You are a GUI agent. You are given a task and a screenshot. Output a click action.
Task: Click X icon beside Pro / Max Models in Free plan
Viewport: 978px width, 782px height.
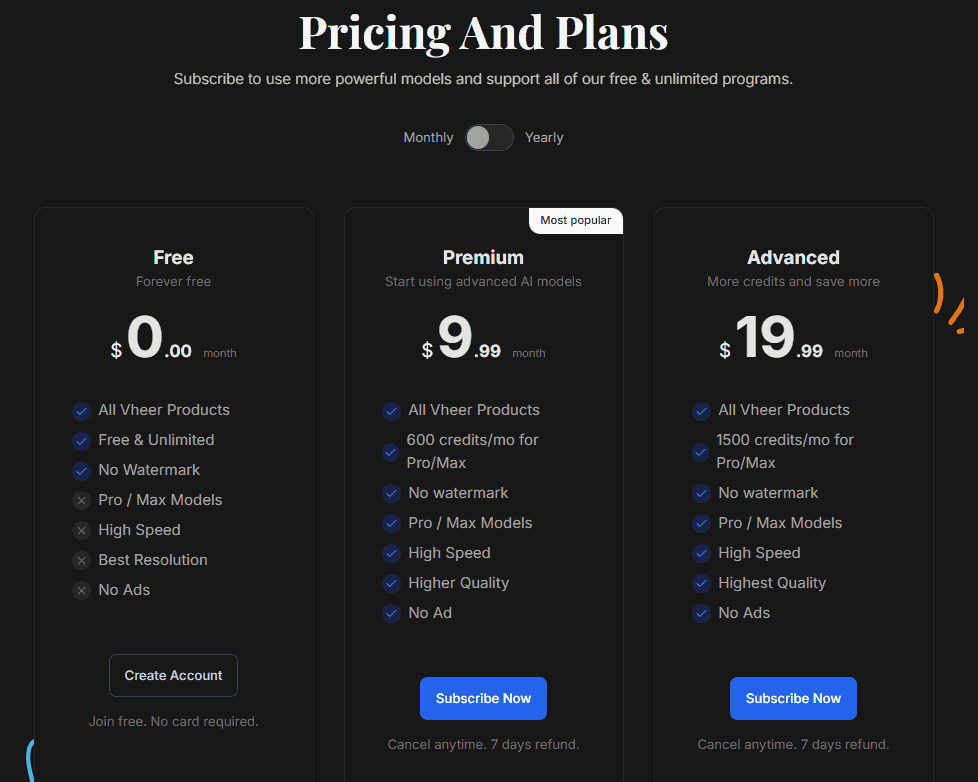point(82,500)
